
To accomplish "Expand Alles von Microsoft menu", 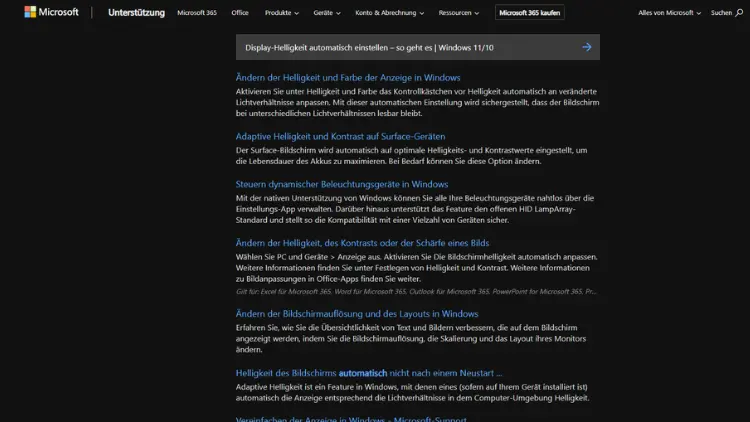I will point(669,13).
